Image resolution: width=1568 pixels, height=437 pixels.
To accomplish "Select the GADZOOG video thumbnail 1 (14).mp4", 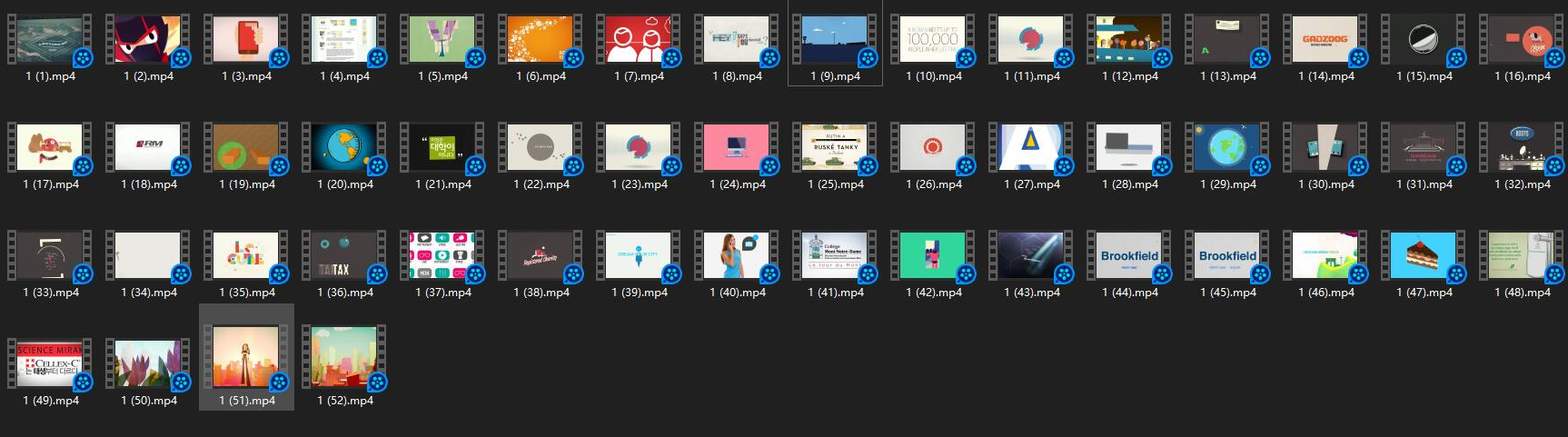I will [x=1325, y=39].
